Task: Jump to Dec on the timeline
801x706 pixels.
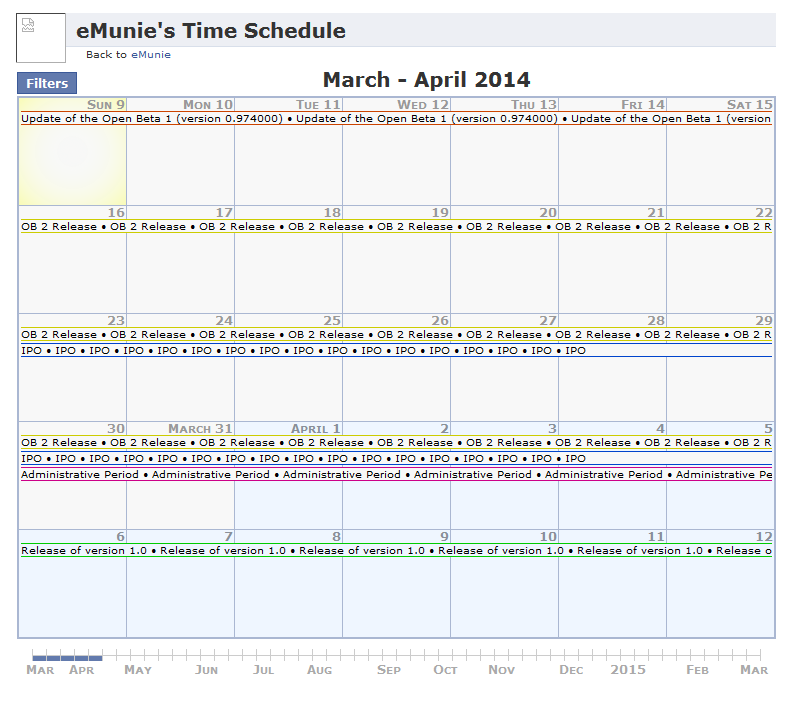Action: pos(571,669)
